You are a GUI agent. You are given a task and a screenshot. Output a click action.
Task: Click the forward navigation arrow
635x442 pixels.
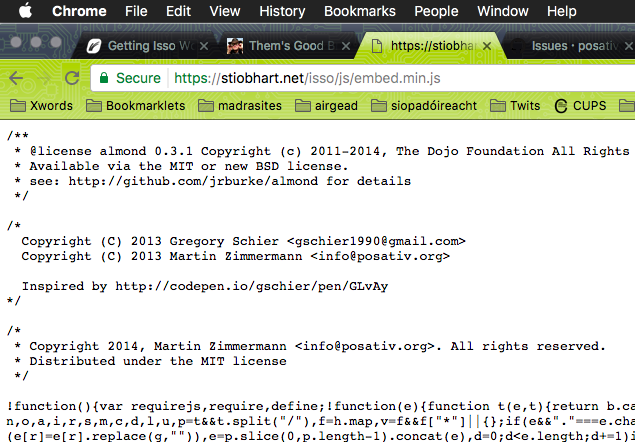pos(44,78)
